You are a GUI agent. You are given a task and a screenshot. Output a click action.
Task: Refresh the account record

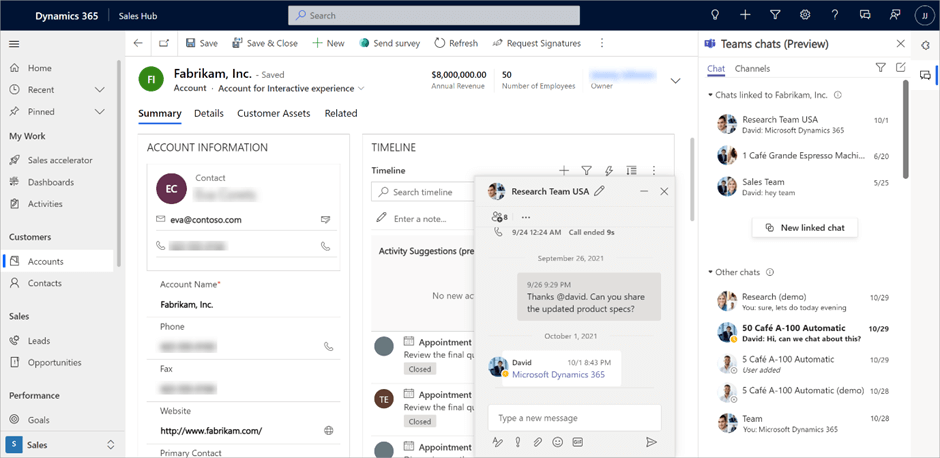point(456,43)
